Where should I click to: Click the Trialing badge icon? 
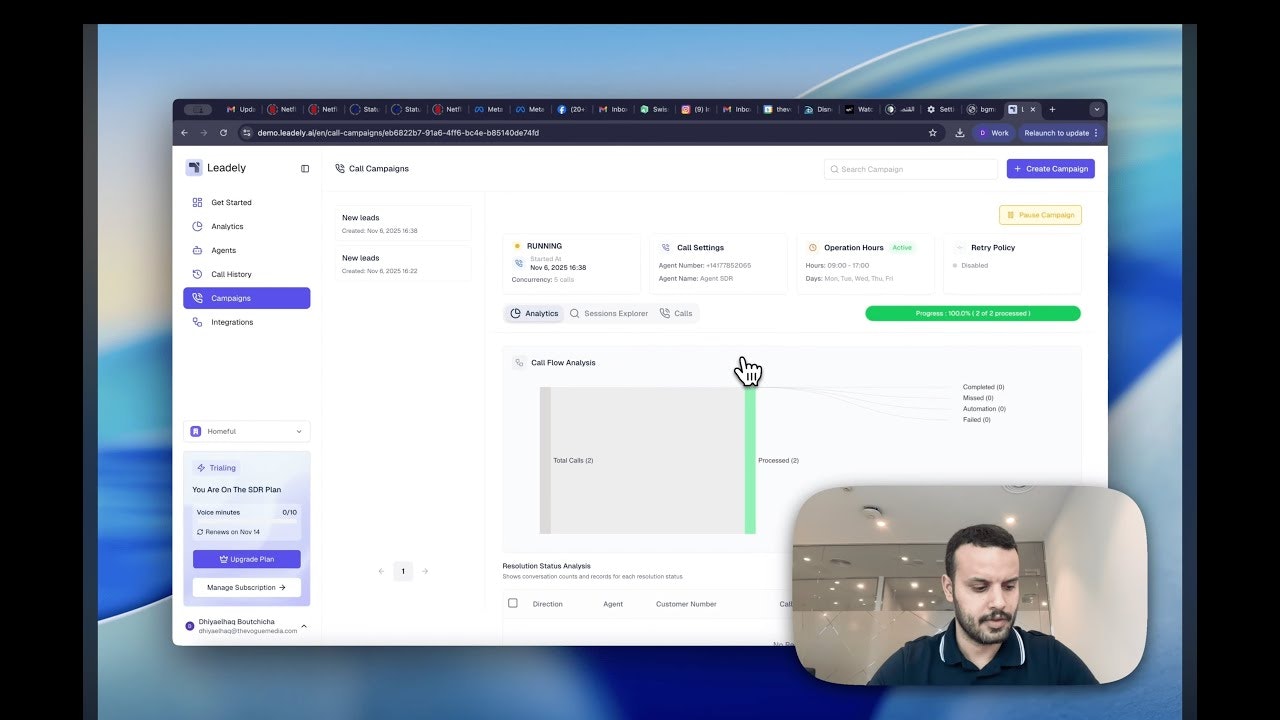201,468
